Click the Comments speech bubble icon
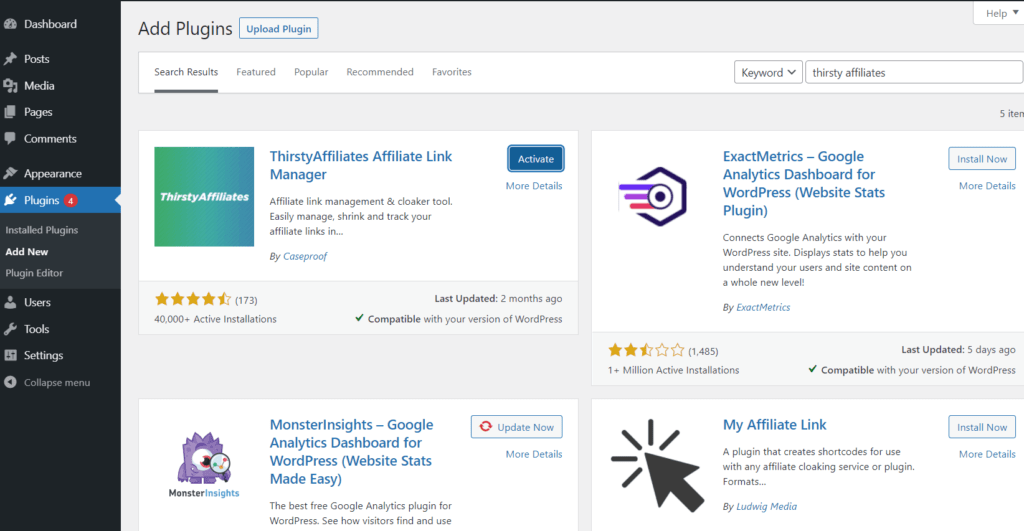Image resolution: width=1024 pixels, height=531 pixels. [x=10, y=139]
